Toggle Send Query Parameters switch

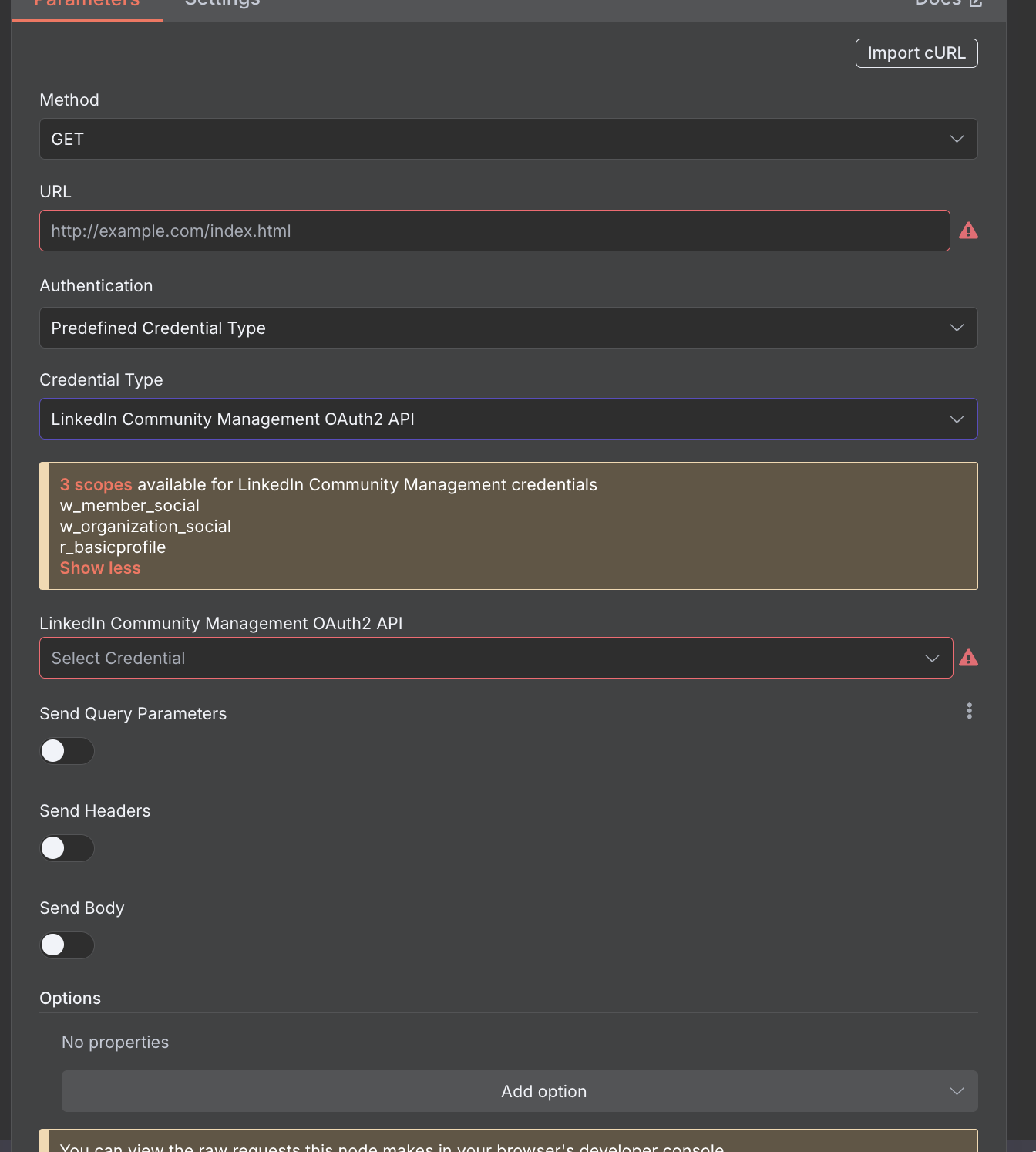[x=67, y=751]
